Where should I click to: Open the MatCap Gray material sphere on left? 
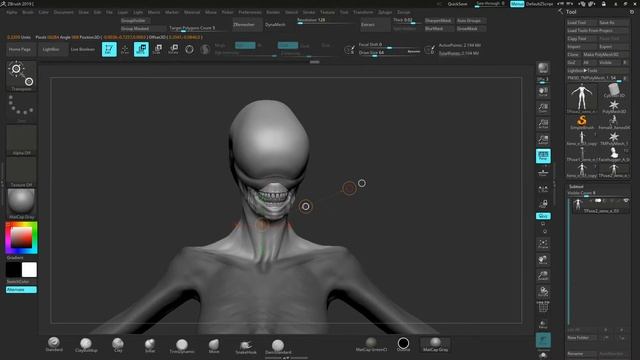21,203
